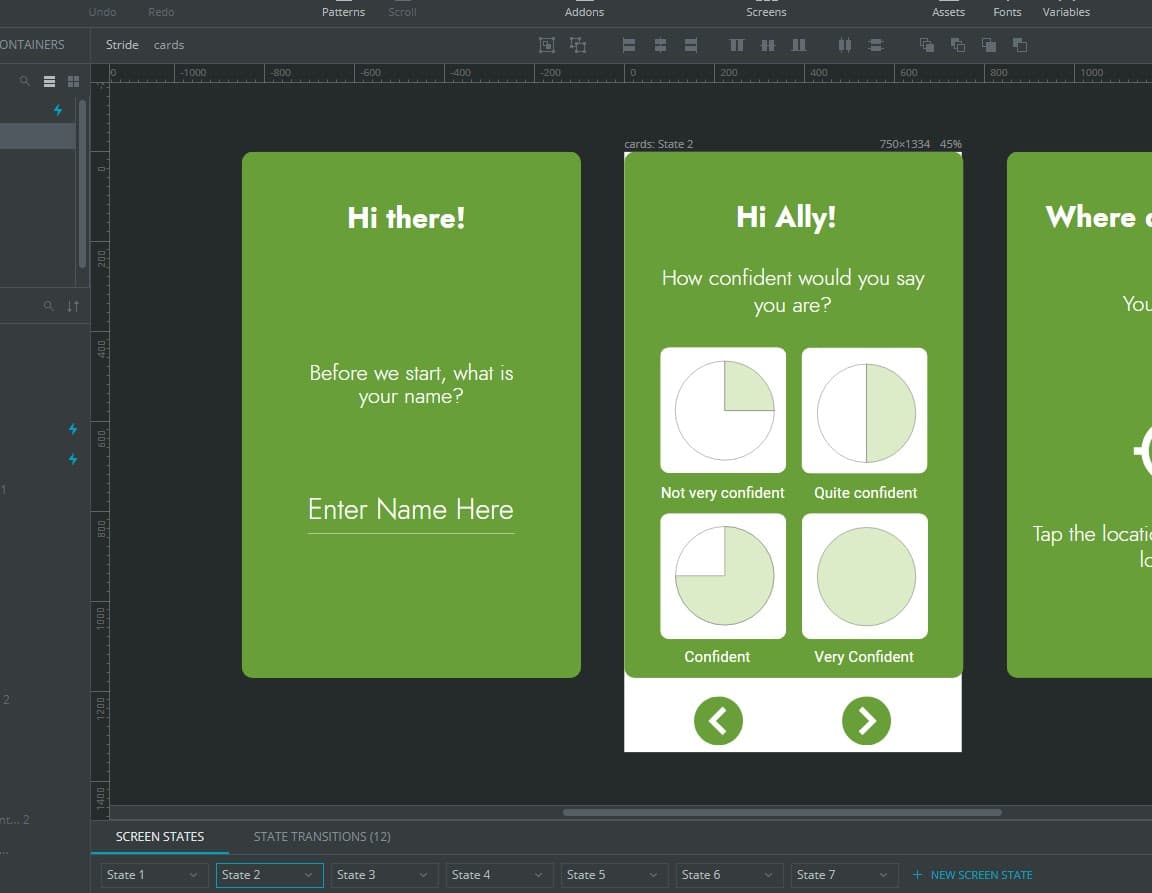Open the Fonts menu

1006,12
